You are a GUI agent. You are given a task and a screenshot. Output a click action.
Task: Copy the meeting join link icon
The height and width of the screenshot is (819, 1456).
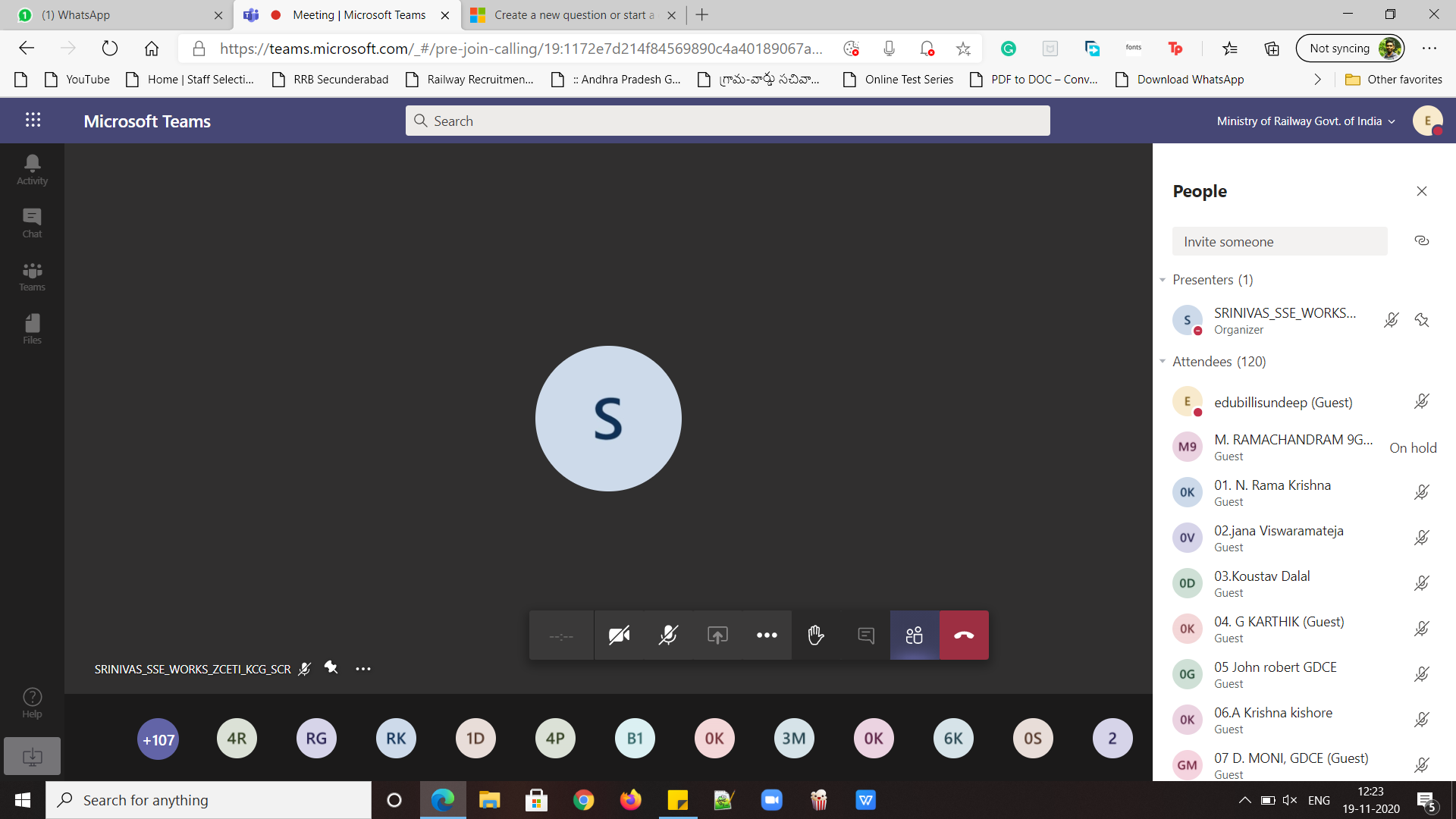pos(1422,241)
